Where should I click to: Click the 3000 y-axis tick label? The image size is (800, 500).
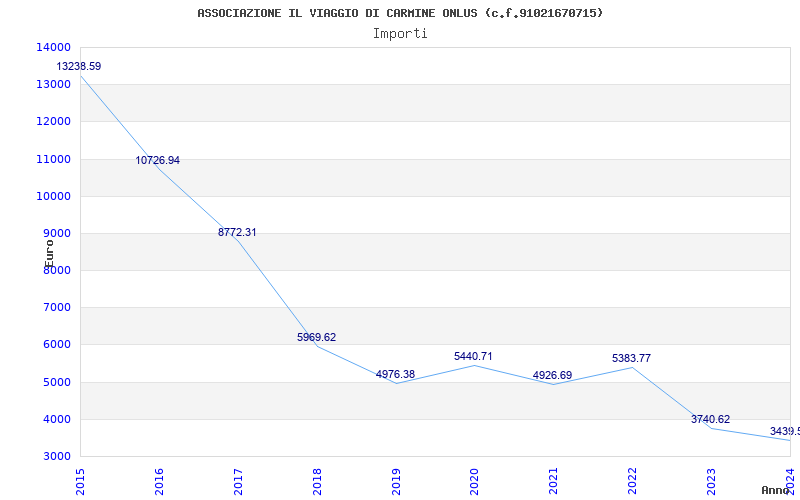tap(56, 457)
